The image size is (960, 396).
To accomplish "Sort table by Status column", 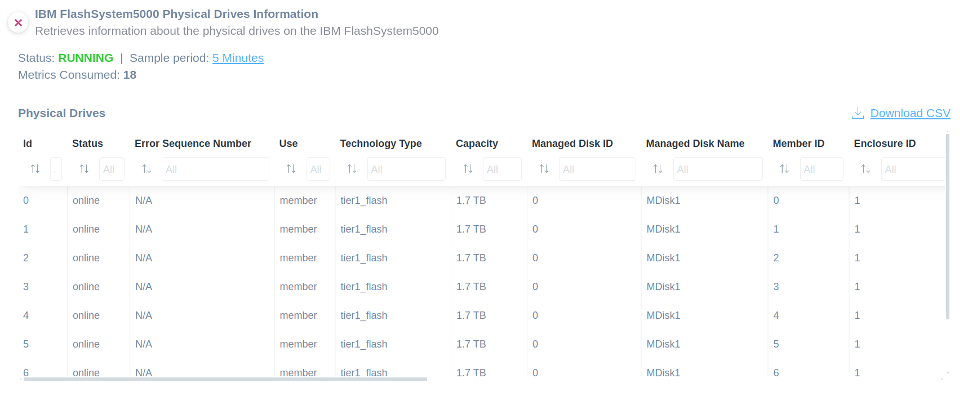I will pyautogui.click(x=84, y=169).
